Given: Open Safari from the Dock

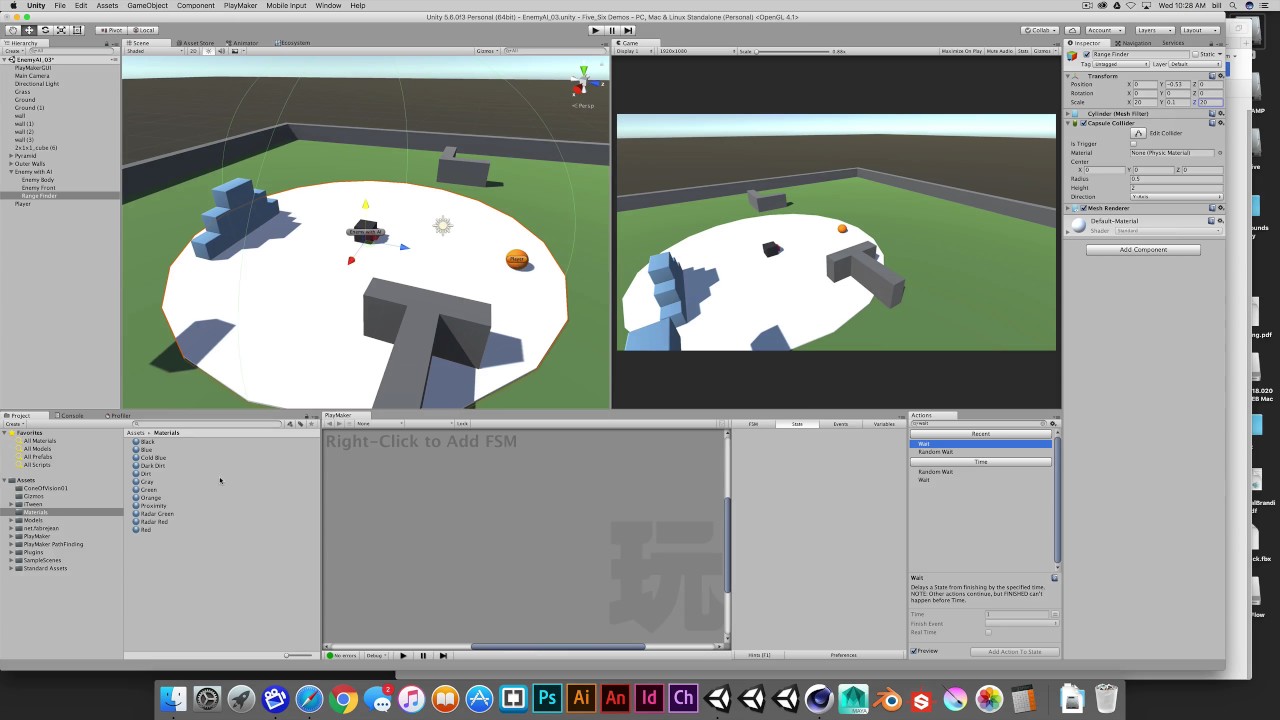Looking at the screenshot, I should (x=309, y=699).
